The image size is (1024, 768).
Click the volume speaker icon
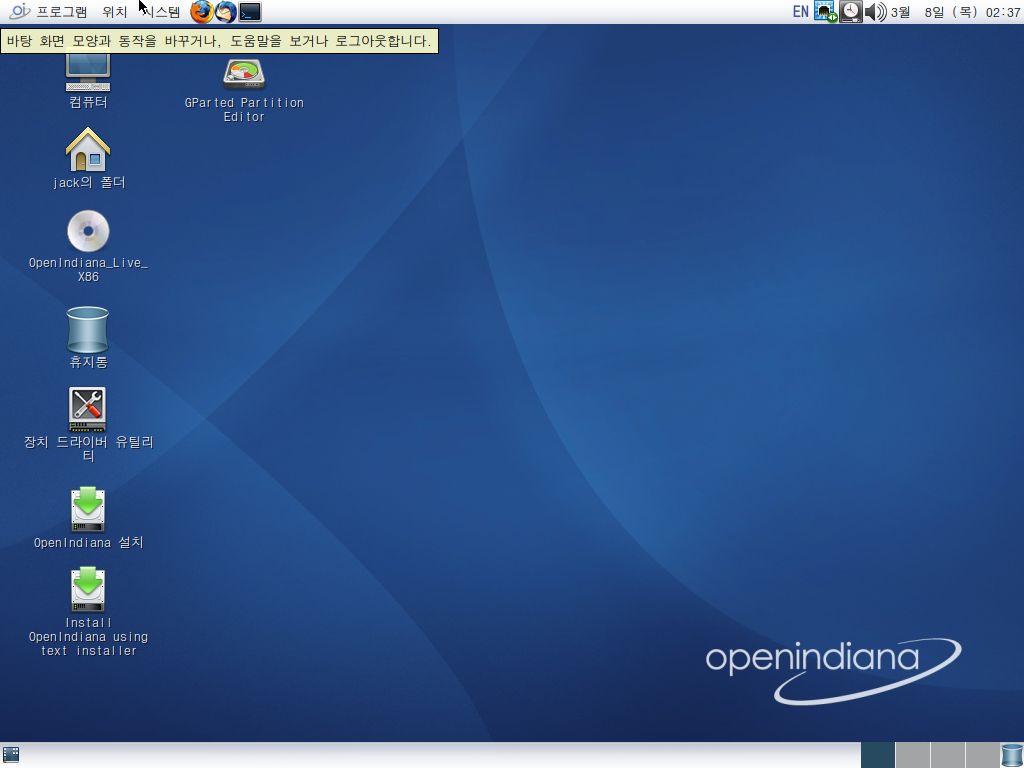[875, 12]
